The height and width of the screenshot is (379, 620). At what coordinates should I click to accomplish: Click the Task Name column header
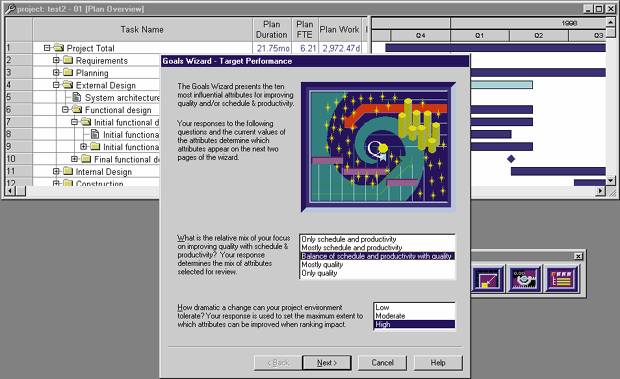click(142, 29)
